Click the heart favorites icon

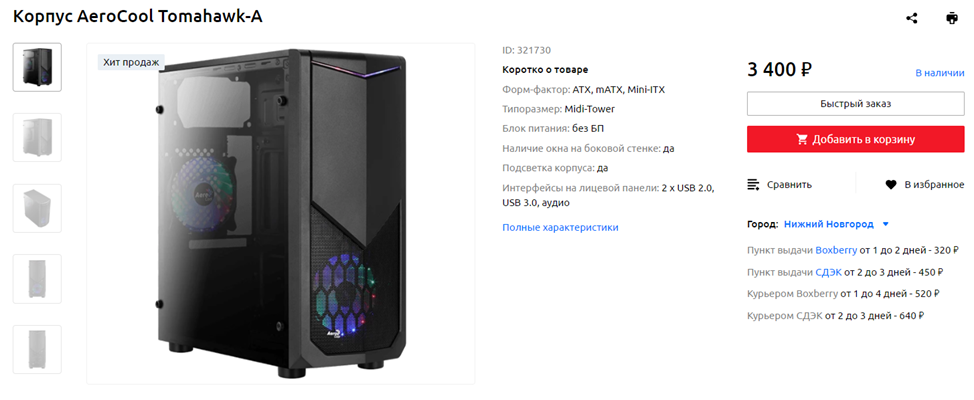(x=890, y=184)
